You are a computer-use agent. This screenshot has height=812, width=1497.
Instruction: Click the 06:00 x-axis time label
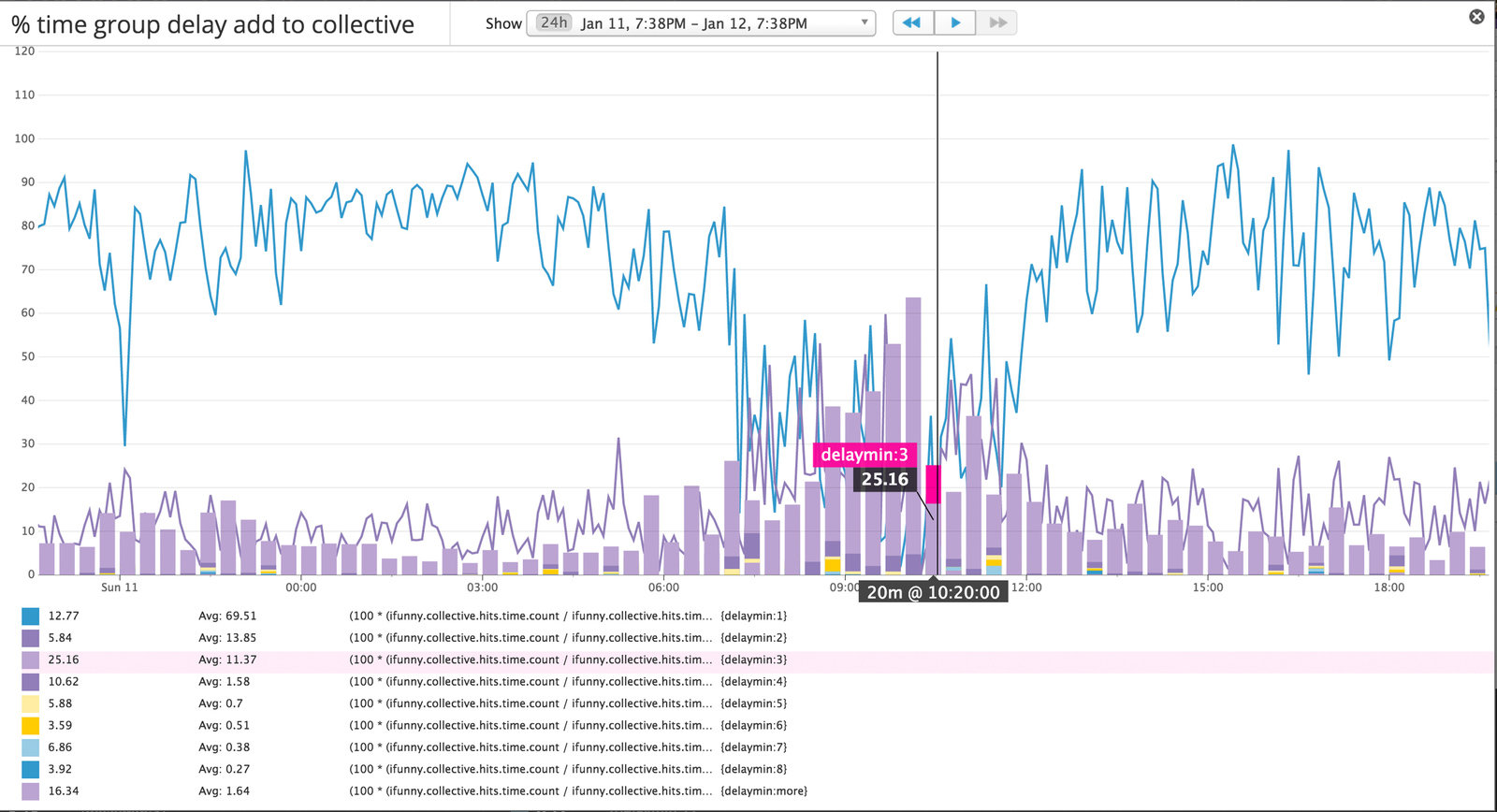click(x=664, y=587)
